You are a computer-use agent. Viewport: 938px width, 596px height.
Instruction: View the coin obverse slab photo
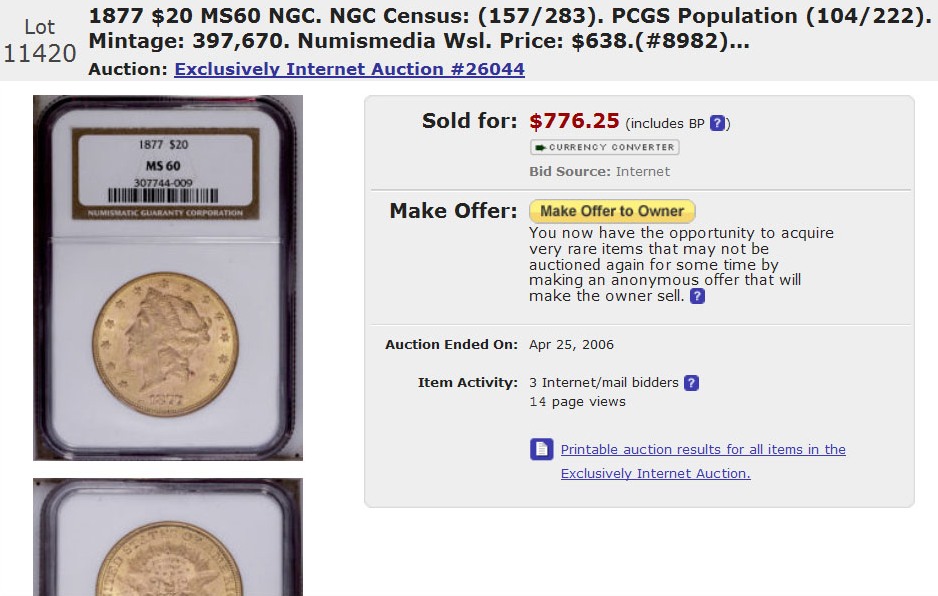168,278
